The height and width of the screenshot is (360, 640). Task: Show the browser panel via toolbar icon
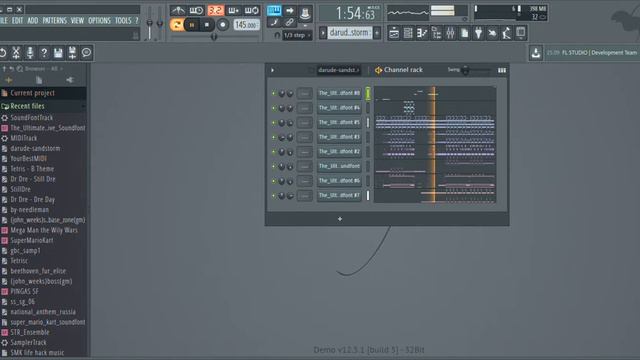436,33
